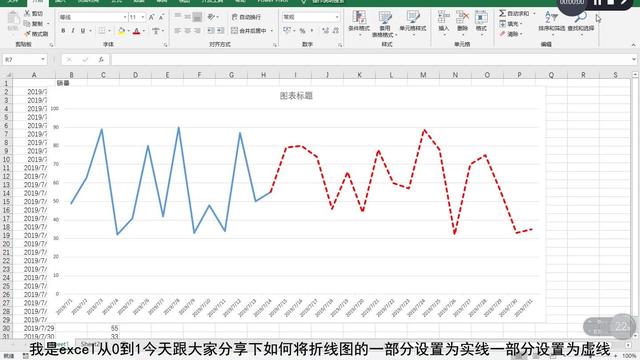Screen dimensions: 640x360
Task: Toggle Underline formatting
Action: pos(83,31)
